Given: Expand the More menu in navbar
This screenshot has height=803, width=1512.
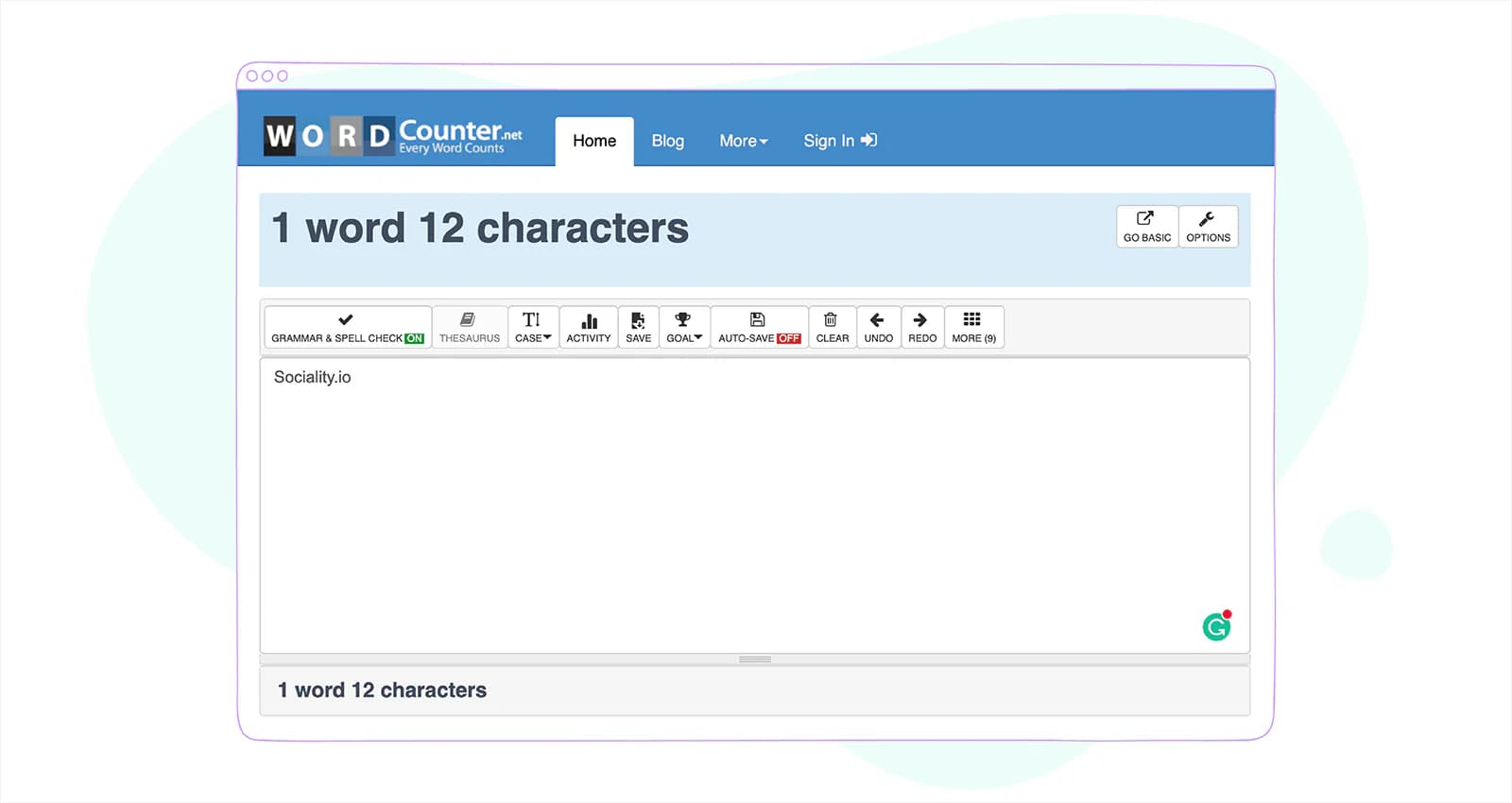Looking at the screenshot, I should (743, 141).
